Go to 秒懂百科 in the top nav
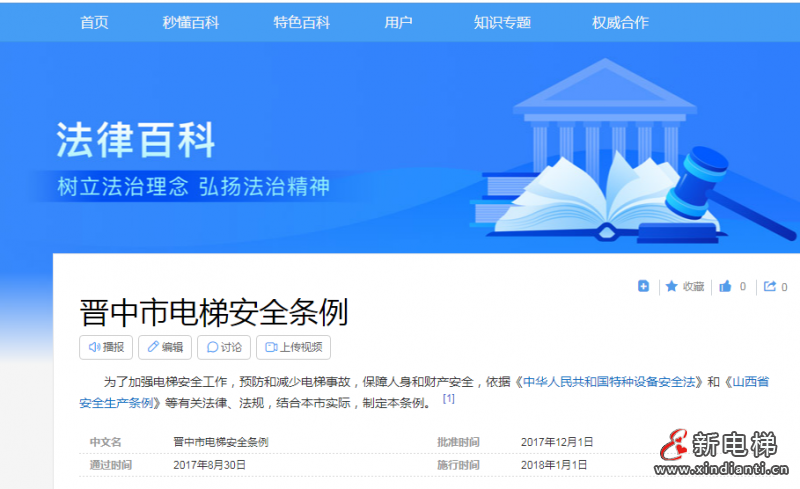Image resolution: width=800 pixels, height=489 pixels. [191, 22]
